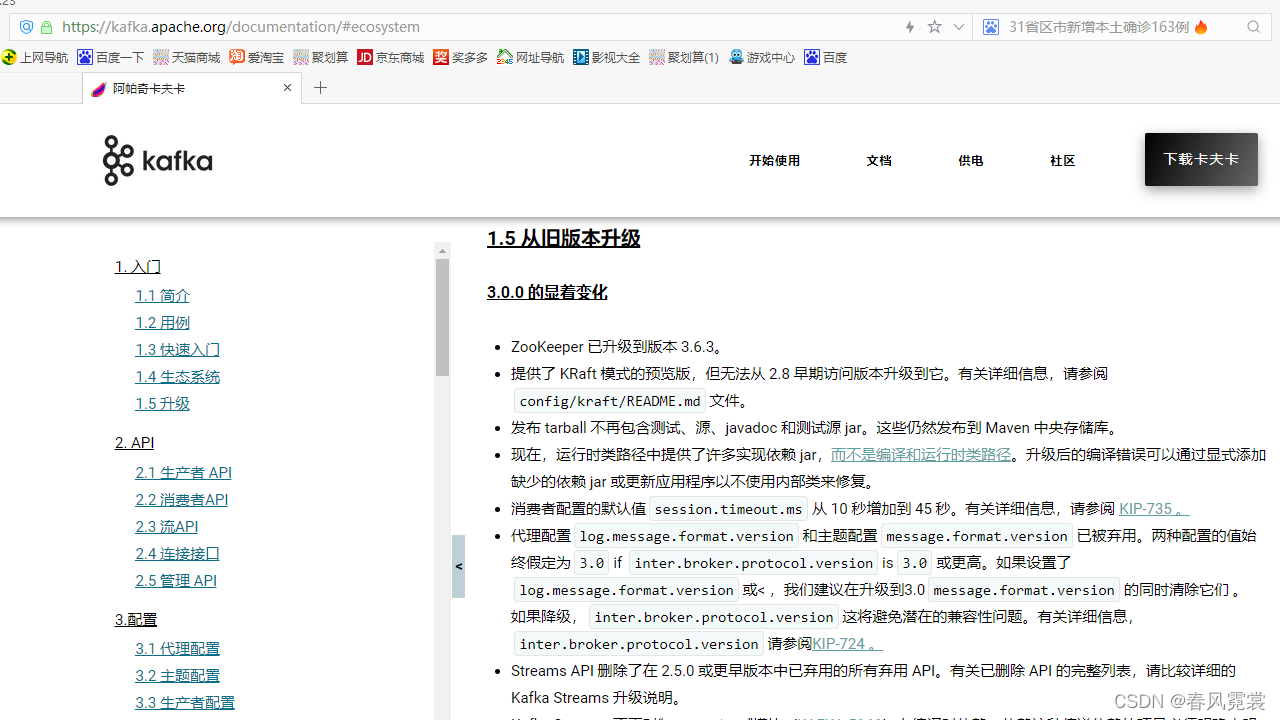Go to 2.5 管理 API
The width and height of the screenshot is (1280, 720).
176,580
